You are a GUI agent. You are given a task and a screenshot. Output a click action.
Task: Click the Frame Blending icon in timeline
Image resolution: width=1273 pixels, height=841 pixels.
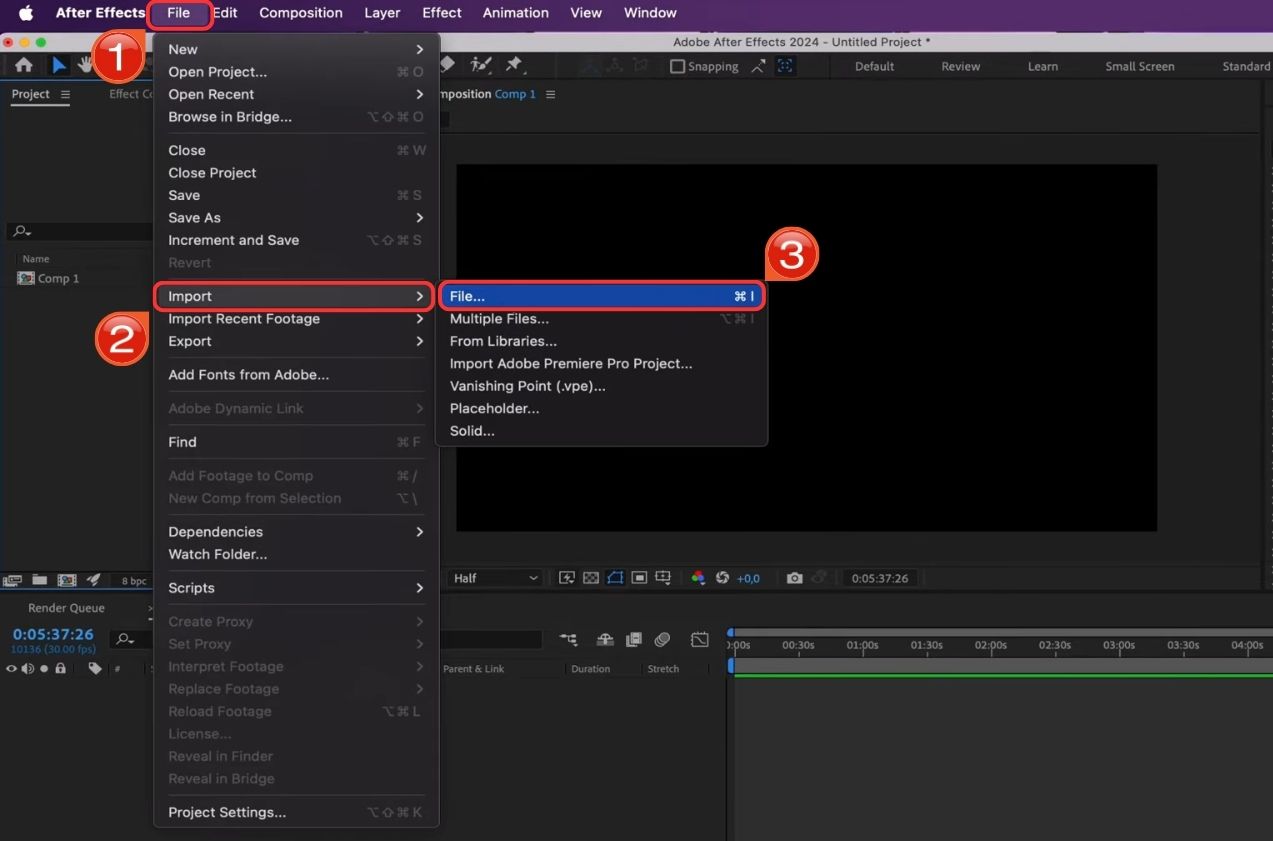(x=633, y=640)
